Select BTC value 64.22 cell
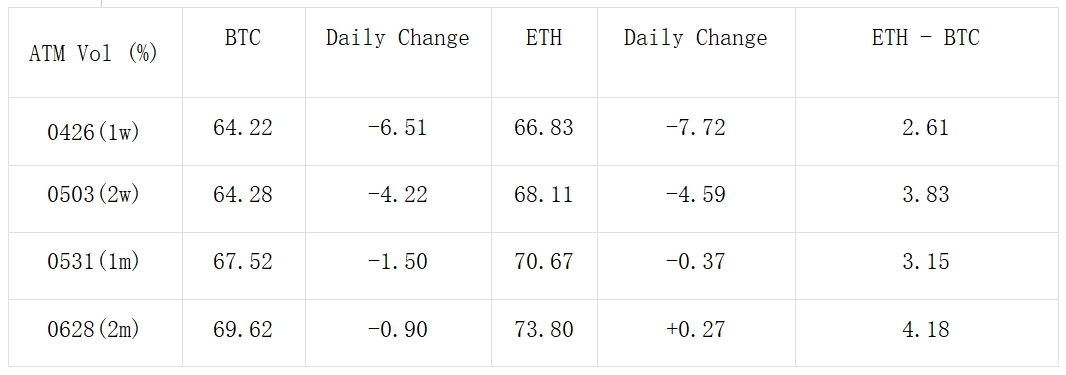Screen dimensions: 1066x375 coord(243,131)
